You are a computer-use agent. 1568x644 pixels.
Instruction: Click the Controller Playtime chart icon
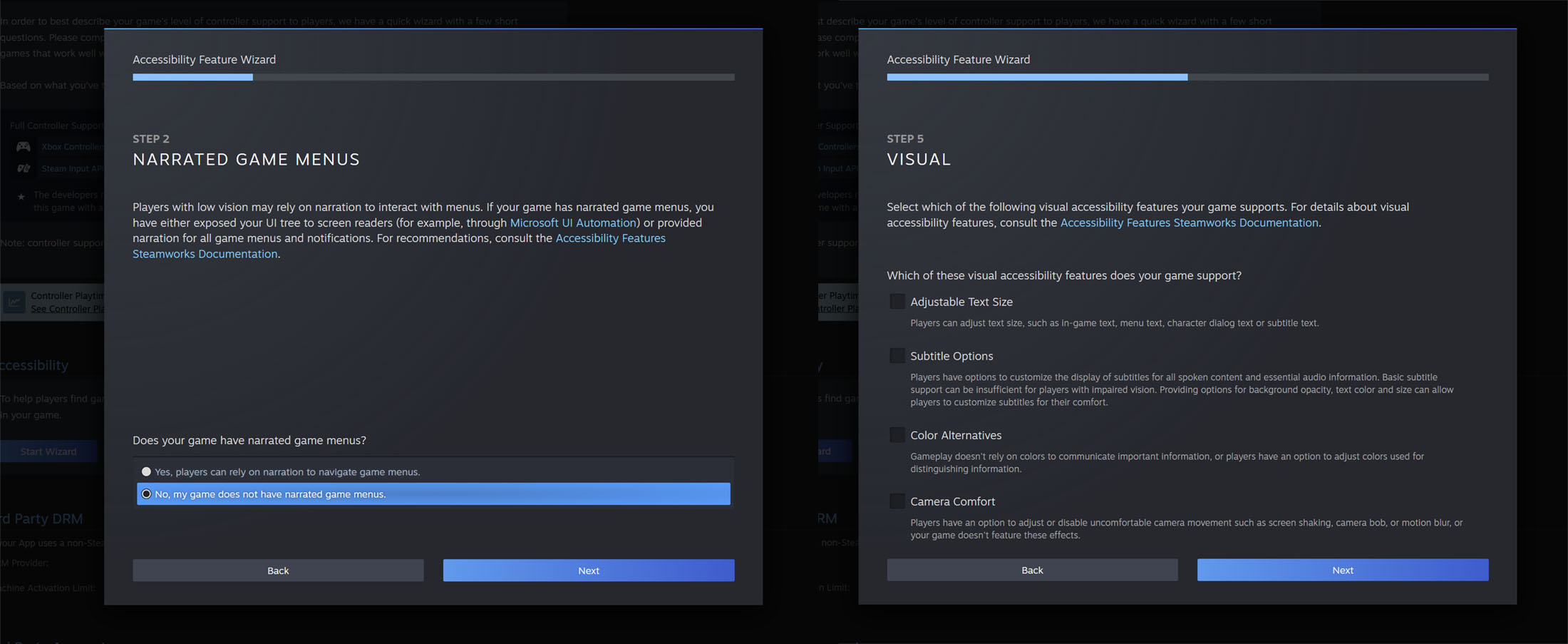tap(14, 302)
